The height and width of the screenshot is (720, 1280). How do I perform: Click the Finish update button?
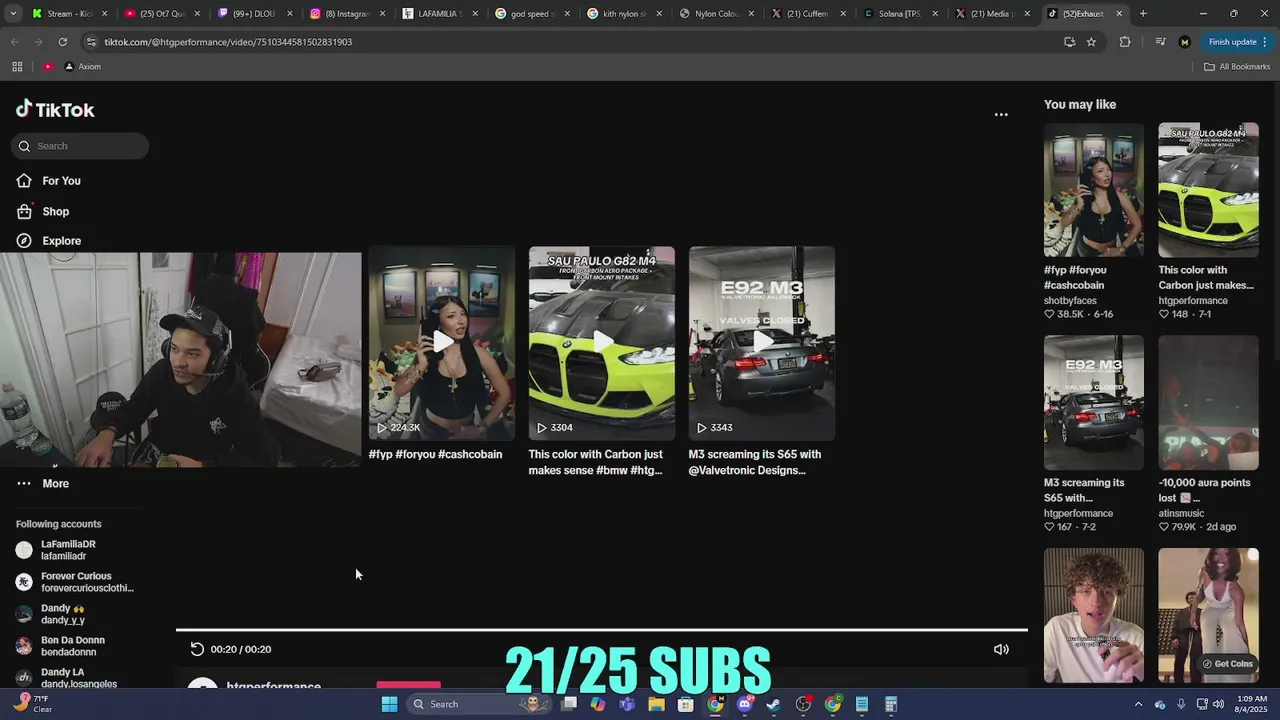point(1238,42)
